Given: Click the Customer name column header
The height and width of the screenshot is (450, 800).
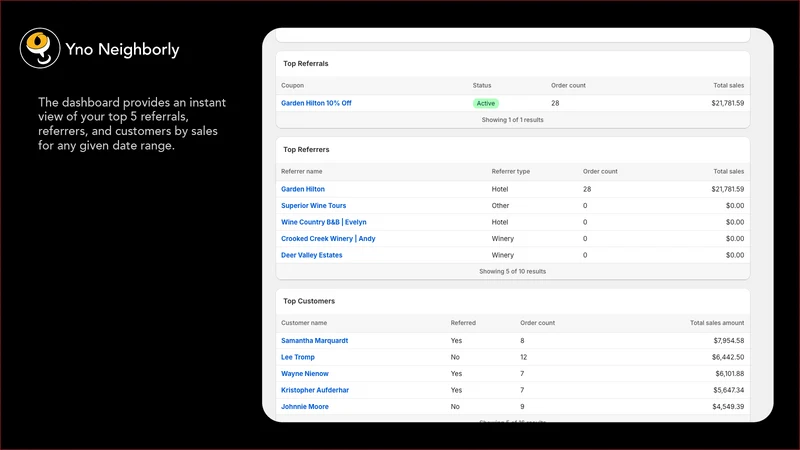Looking at the screenshot, I should pyautogui.click(x=304, y=323).
